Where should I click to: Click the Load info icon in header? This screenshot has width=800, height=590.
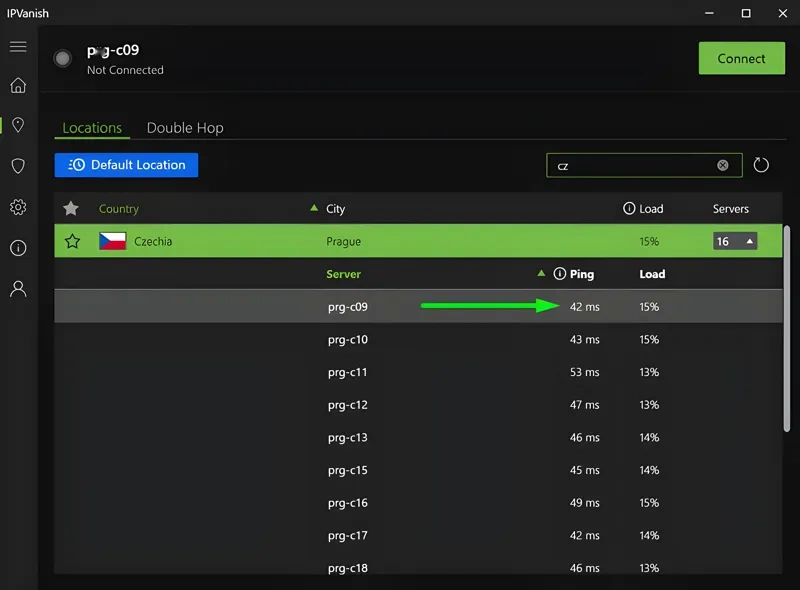point(629,208)
